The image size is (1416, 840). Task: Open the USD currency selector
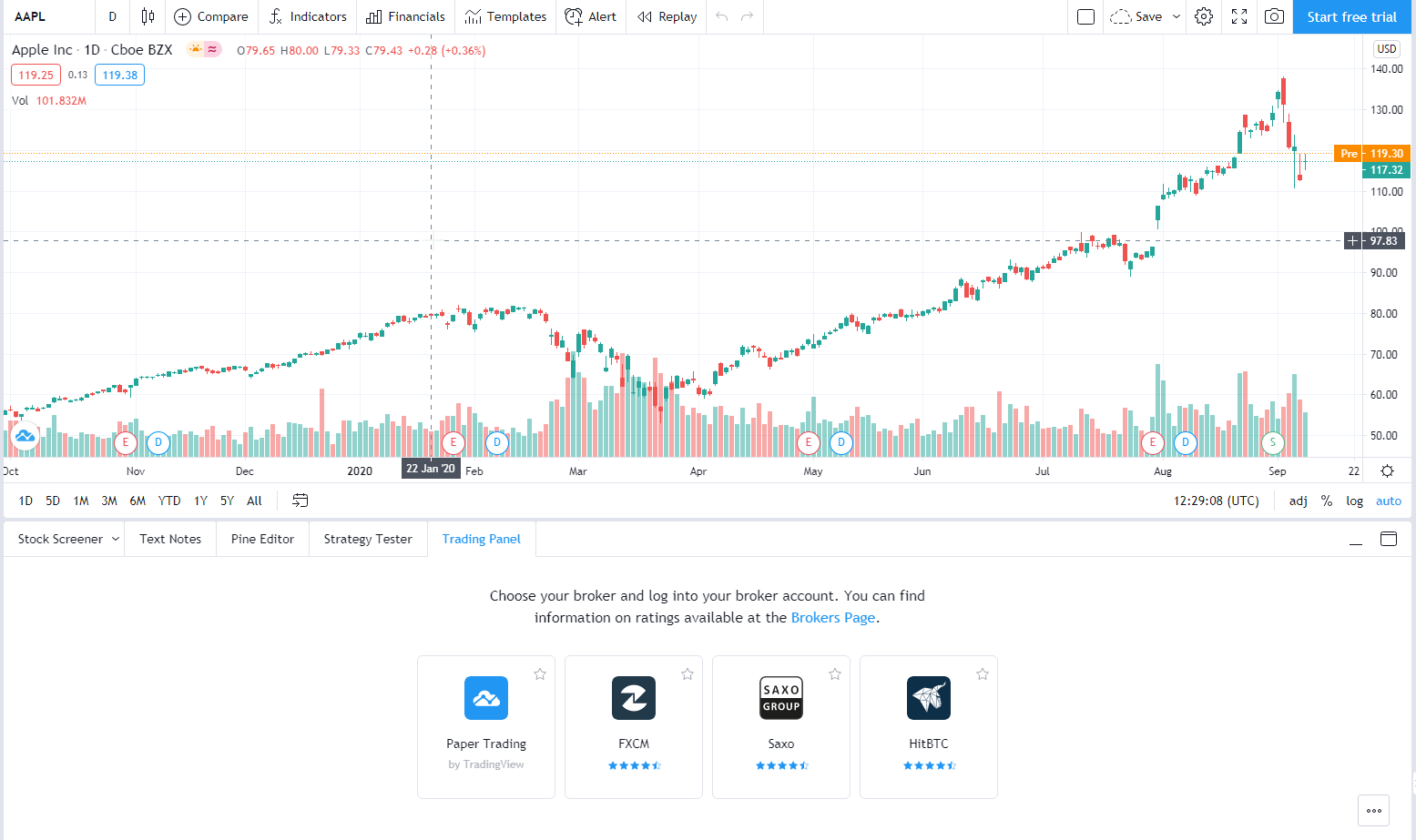1387,49
